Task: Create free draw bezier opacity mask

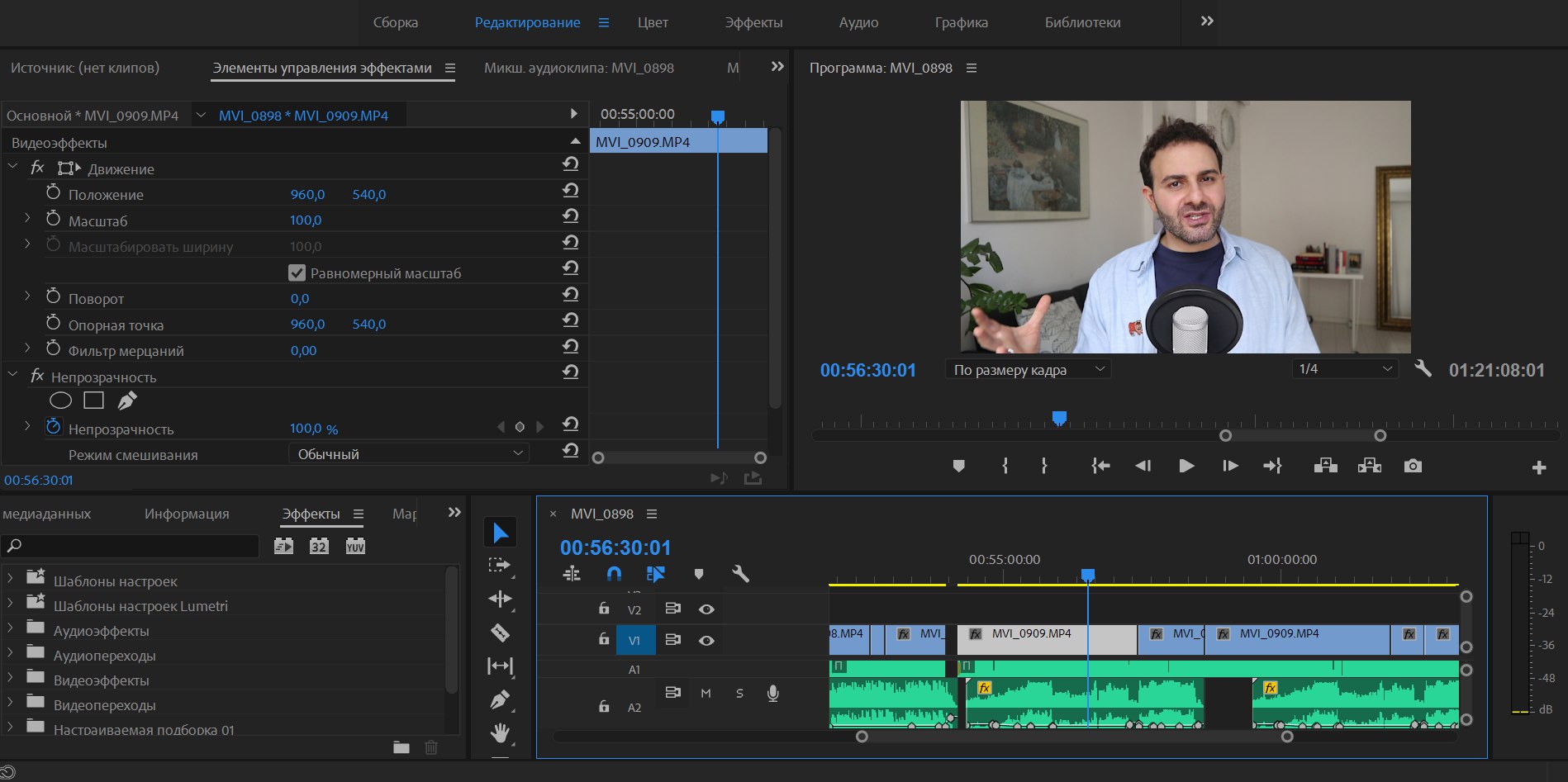Action: click(126, 400)
